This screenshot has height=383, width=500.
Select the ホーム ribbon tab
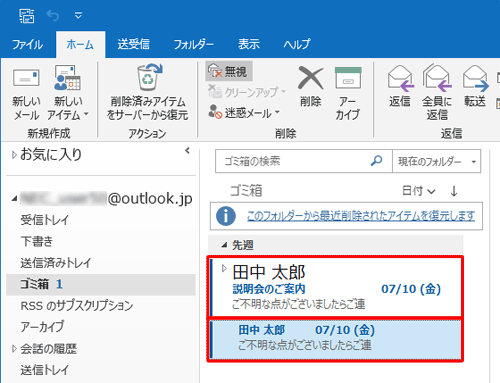click(80, 44)
